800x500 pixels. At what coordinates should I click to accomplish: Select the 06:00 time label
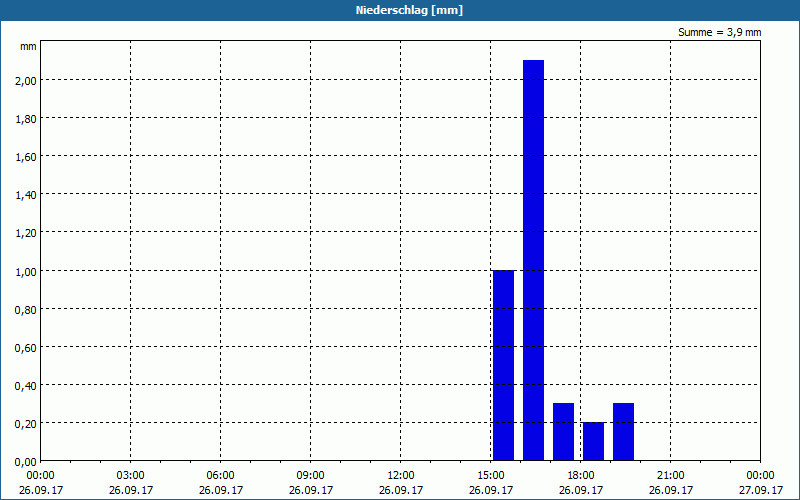click(220, 476)
